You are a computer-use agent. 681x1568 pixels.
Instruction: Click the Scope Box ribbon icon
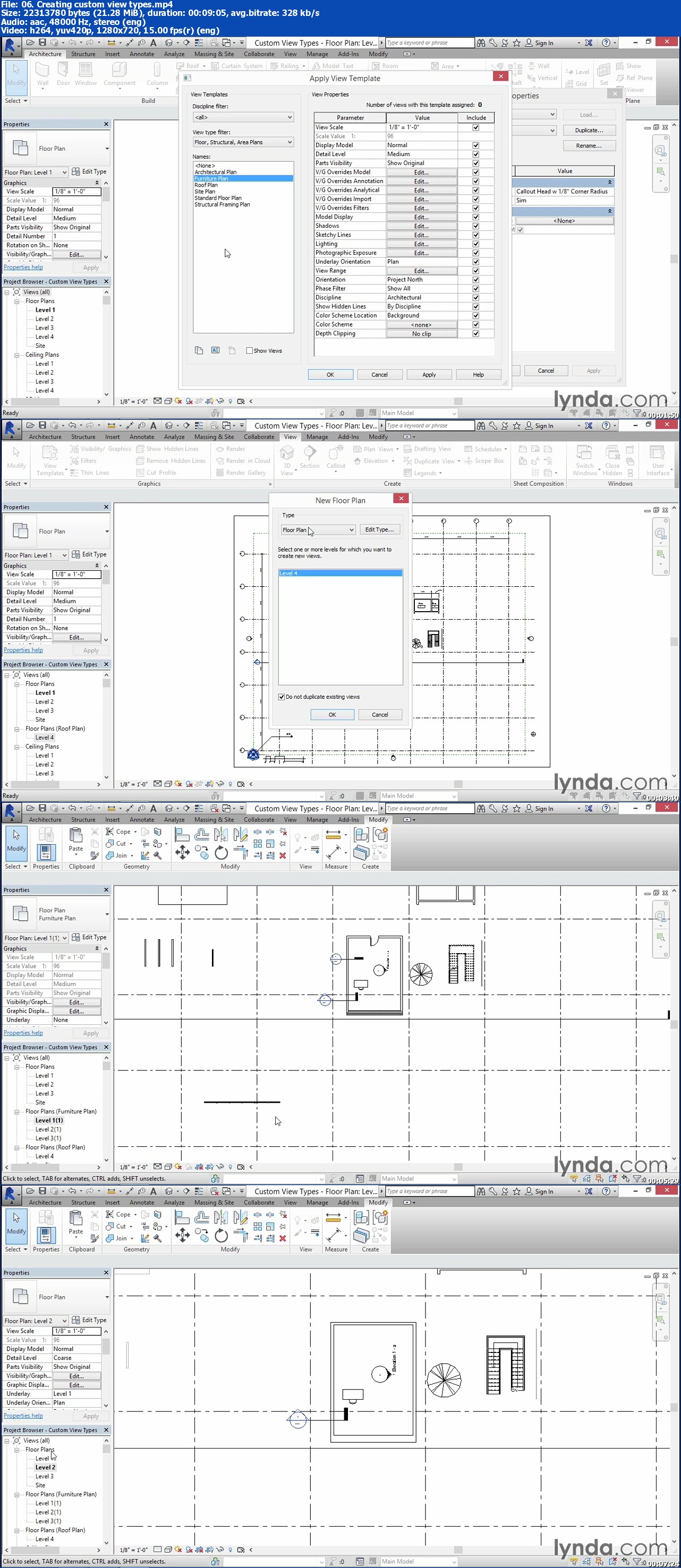click(x=469, y=461)
